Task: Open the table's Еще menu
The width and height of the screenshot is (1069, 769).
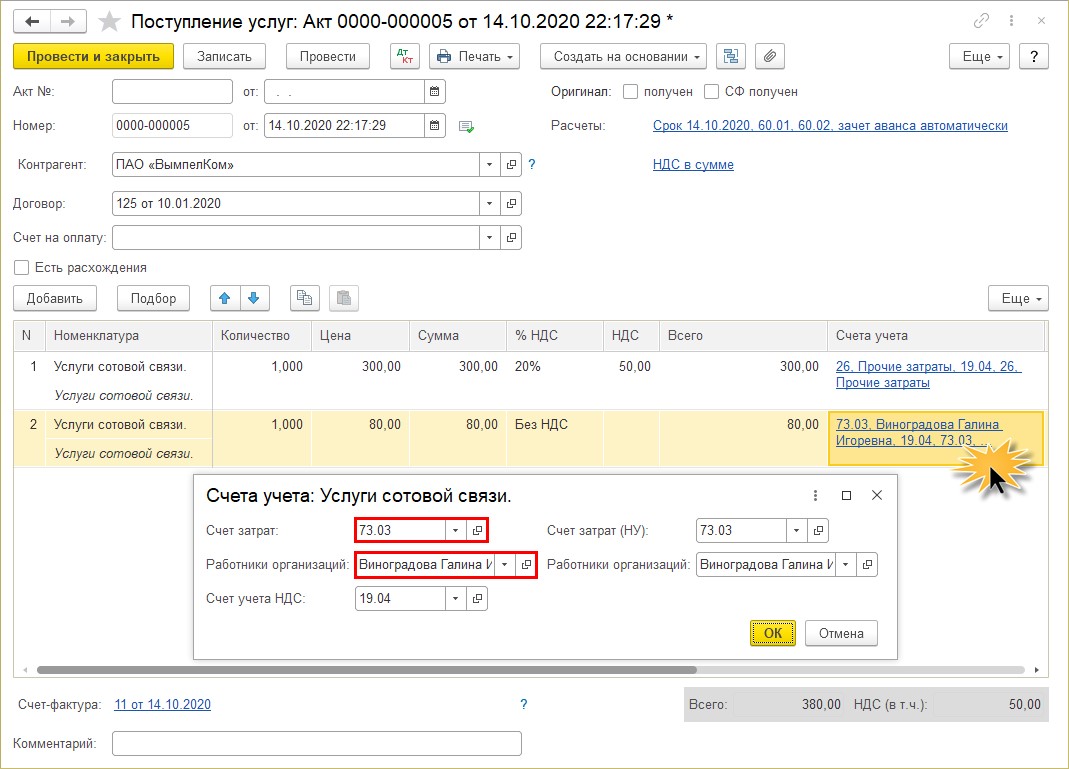Action: (x=1018, y=298)
